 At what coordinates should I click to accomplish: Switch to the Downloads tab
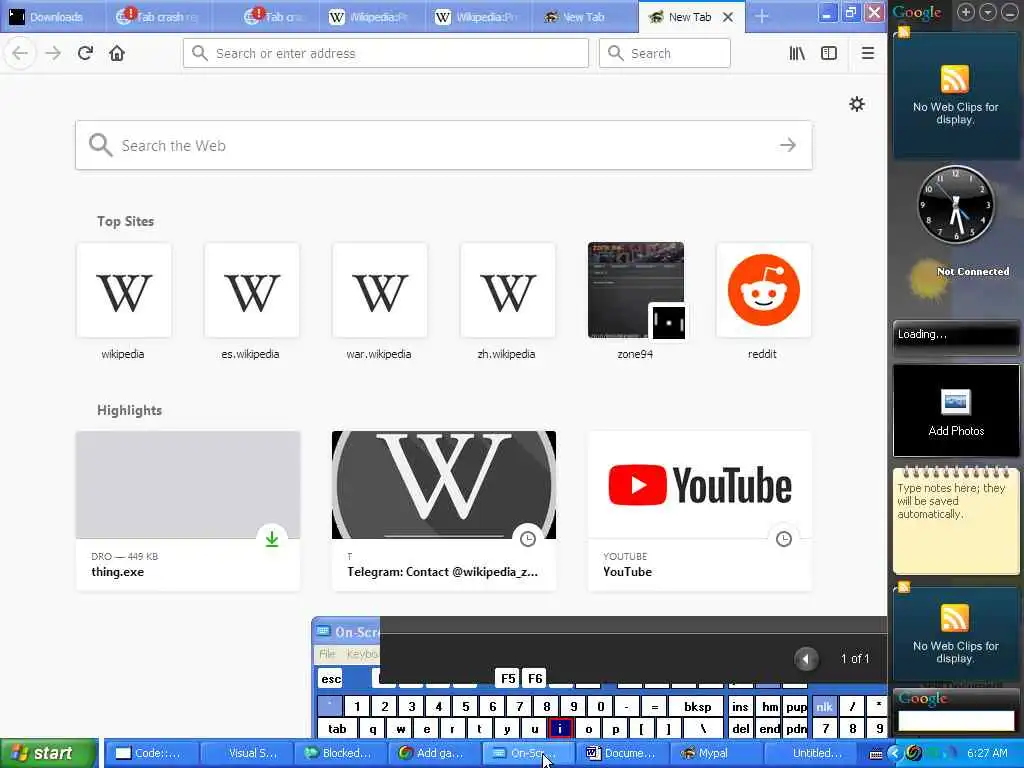click(x=52, y=17)
